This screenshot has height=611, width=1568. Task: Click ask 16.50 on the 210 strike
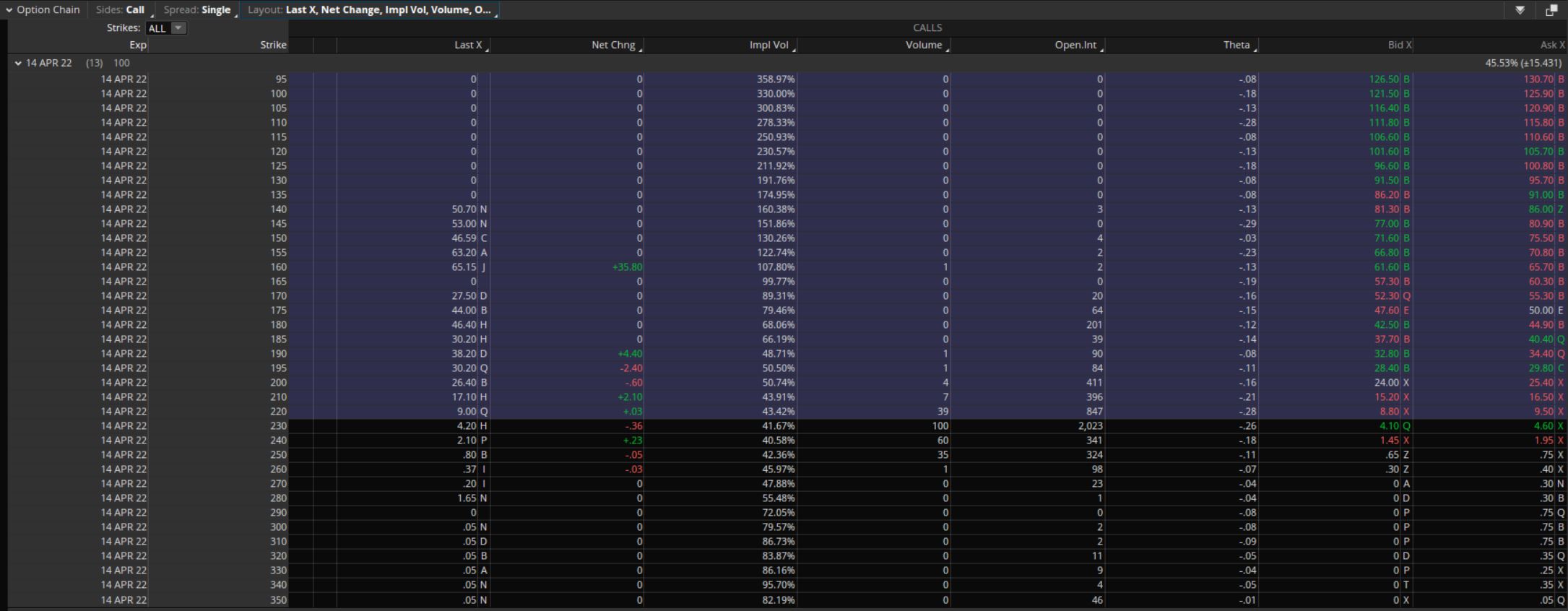[x=1541, y=397]
